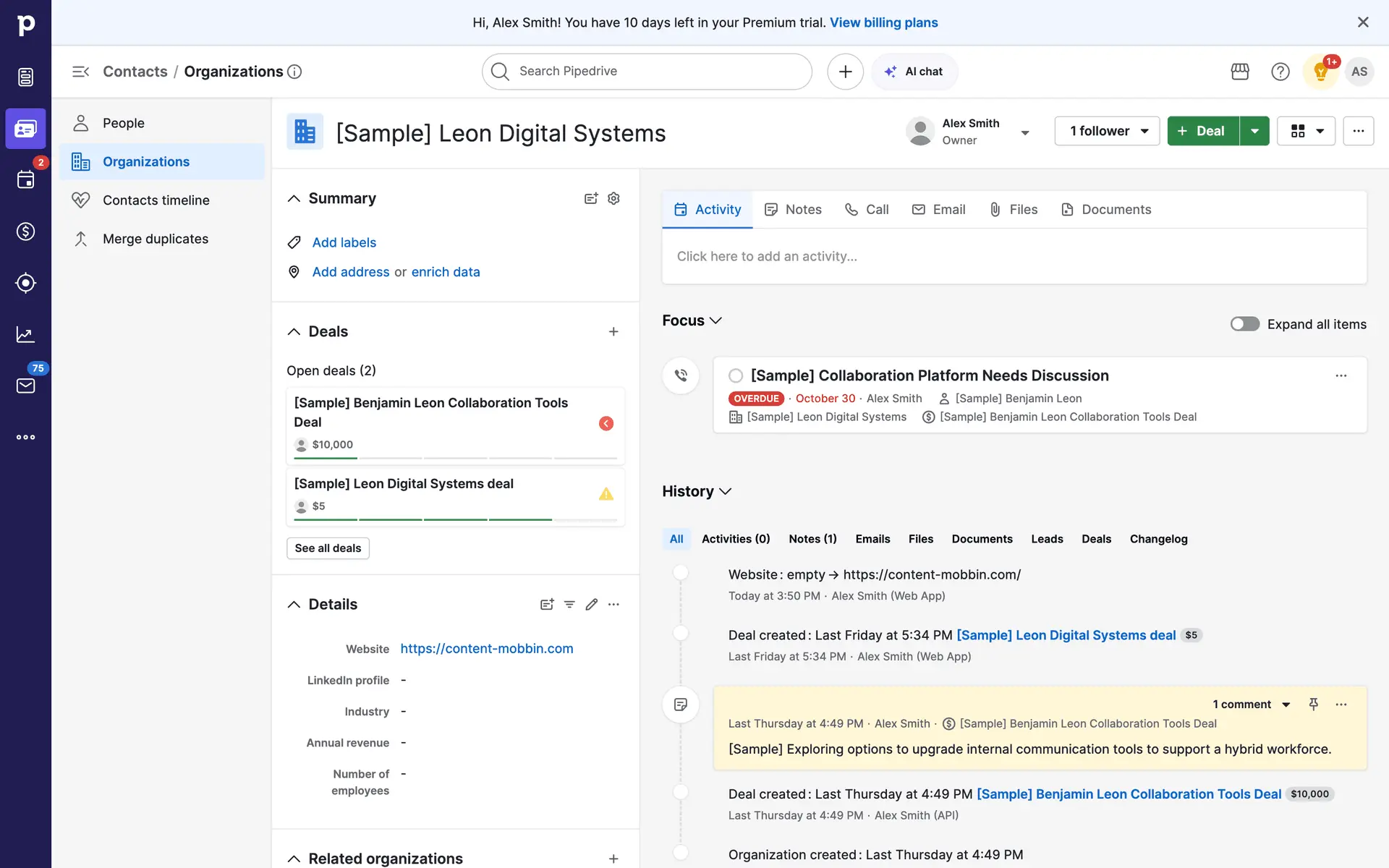This screenshot has width=1389, height=868.
Task: Click the See all deals button
Action: [328, 548]
